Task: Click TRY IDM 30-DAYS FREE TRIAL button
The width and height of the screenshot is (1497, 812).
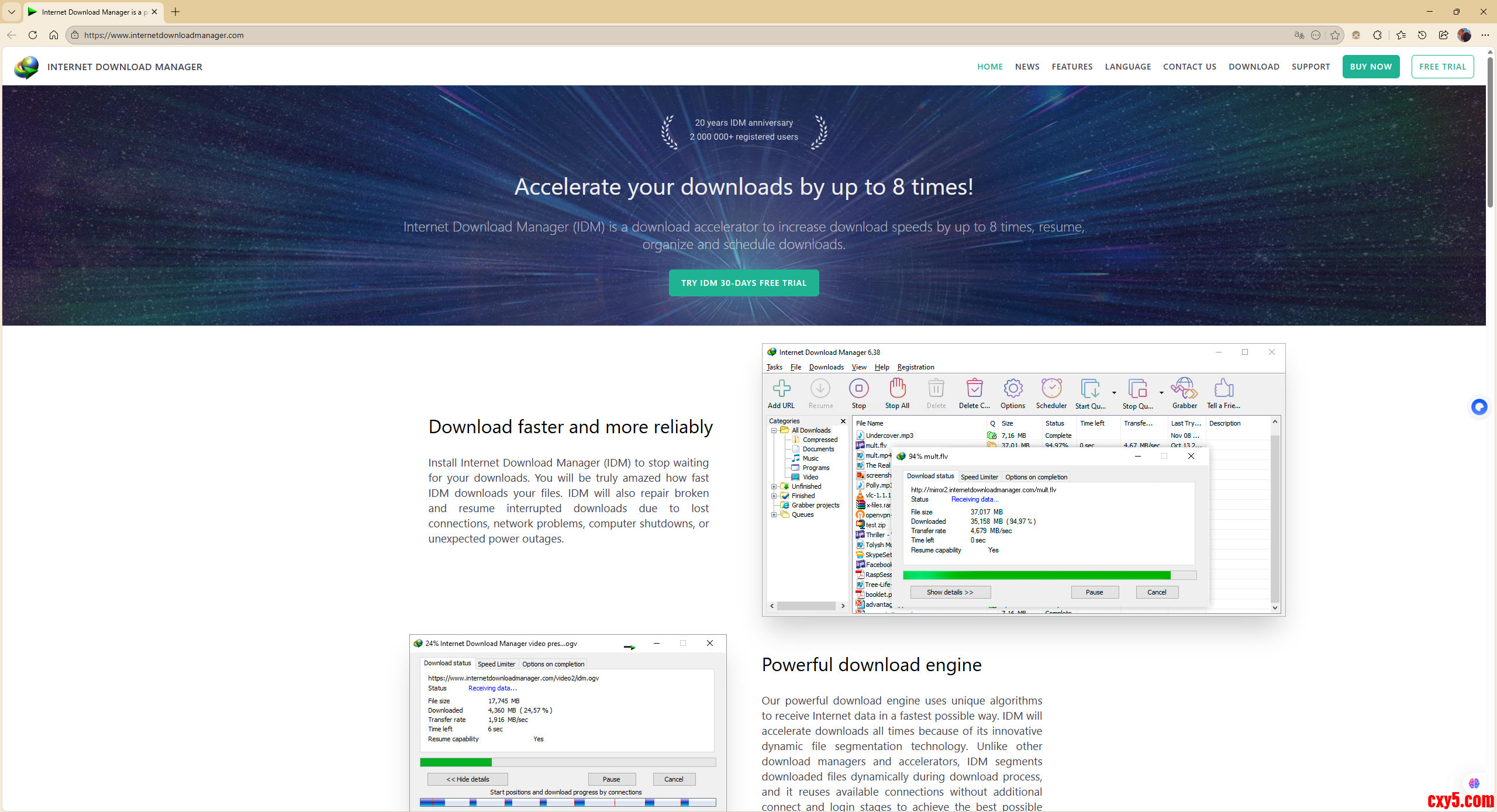Action: (x=743, y=283)
